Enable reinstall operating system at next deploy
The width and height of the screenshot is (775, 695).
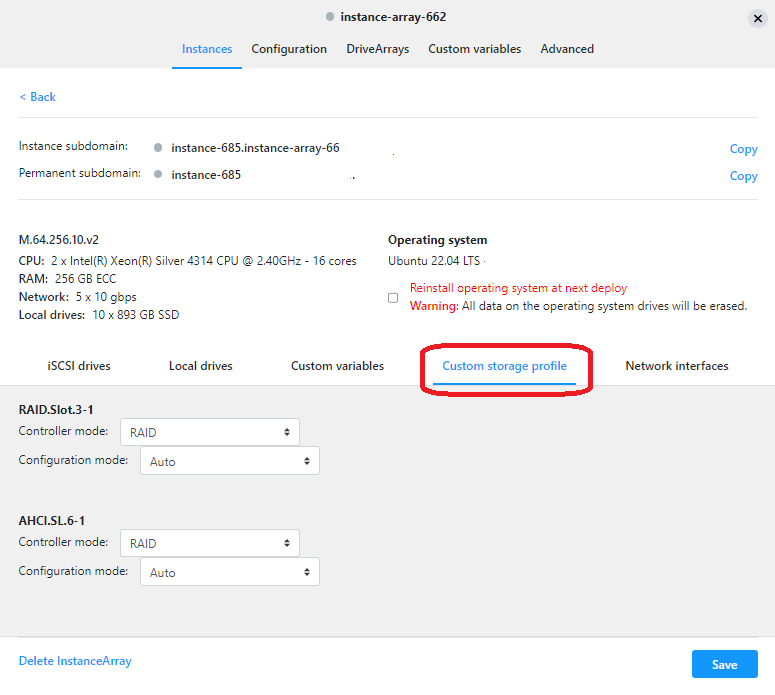coord(393,298)
